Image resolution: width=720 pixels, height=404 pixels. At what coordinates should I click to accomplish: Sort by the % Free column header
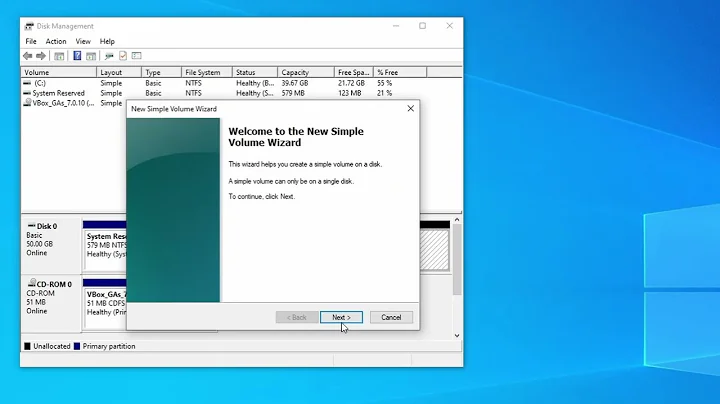point(400,73)
